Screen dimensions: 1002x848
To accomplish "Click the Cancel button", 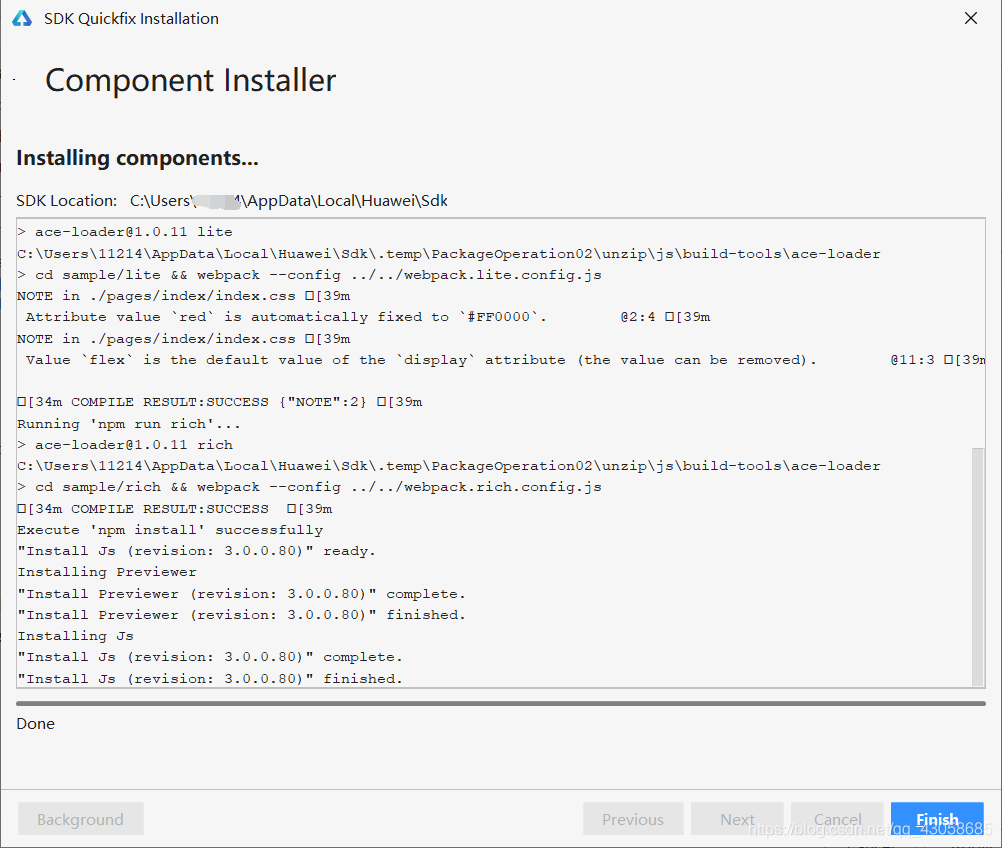I will coord(837,820).
